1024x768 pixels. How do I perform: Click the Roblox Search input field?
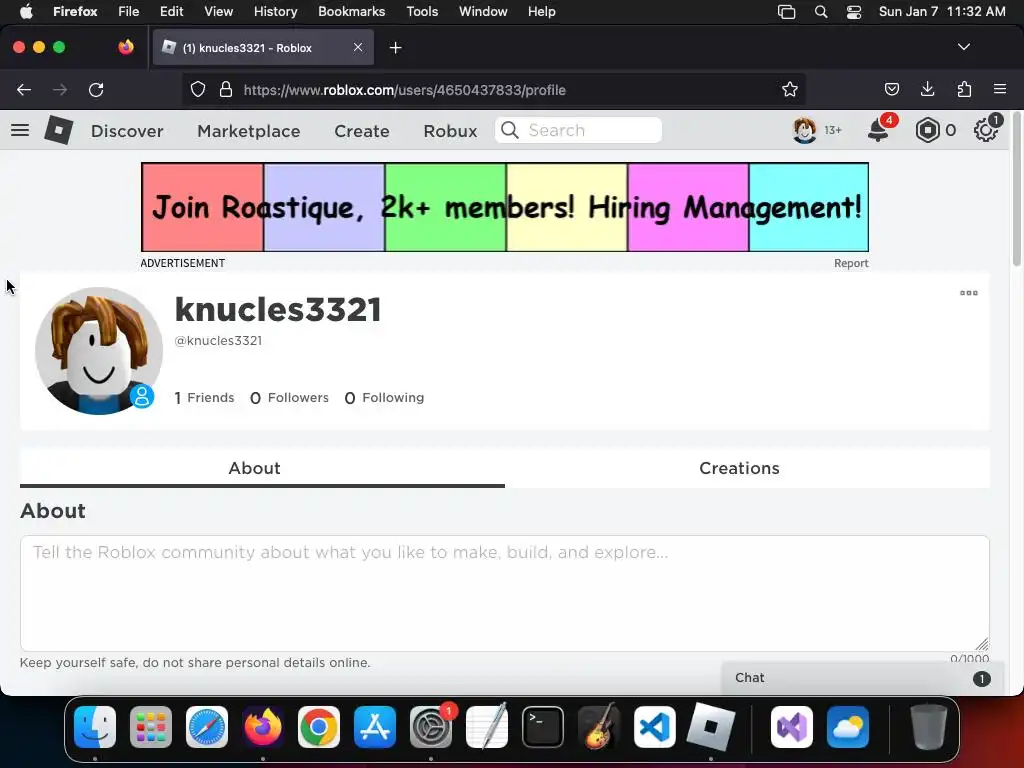click(x=579, y=130)
